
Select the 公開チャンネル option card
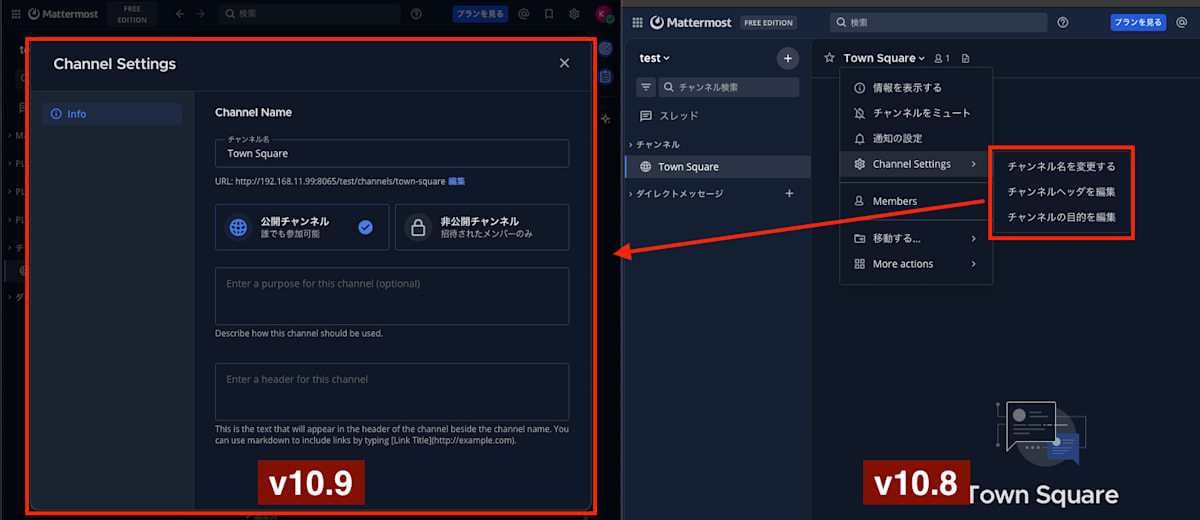tap(302, 227)
